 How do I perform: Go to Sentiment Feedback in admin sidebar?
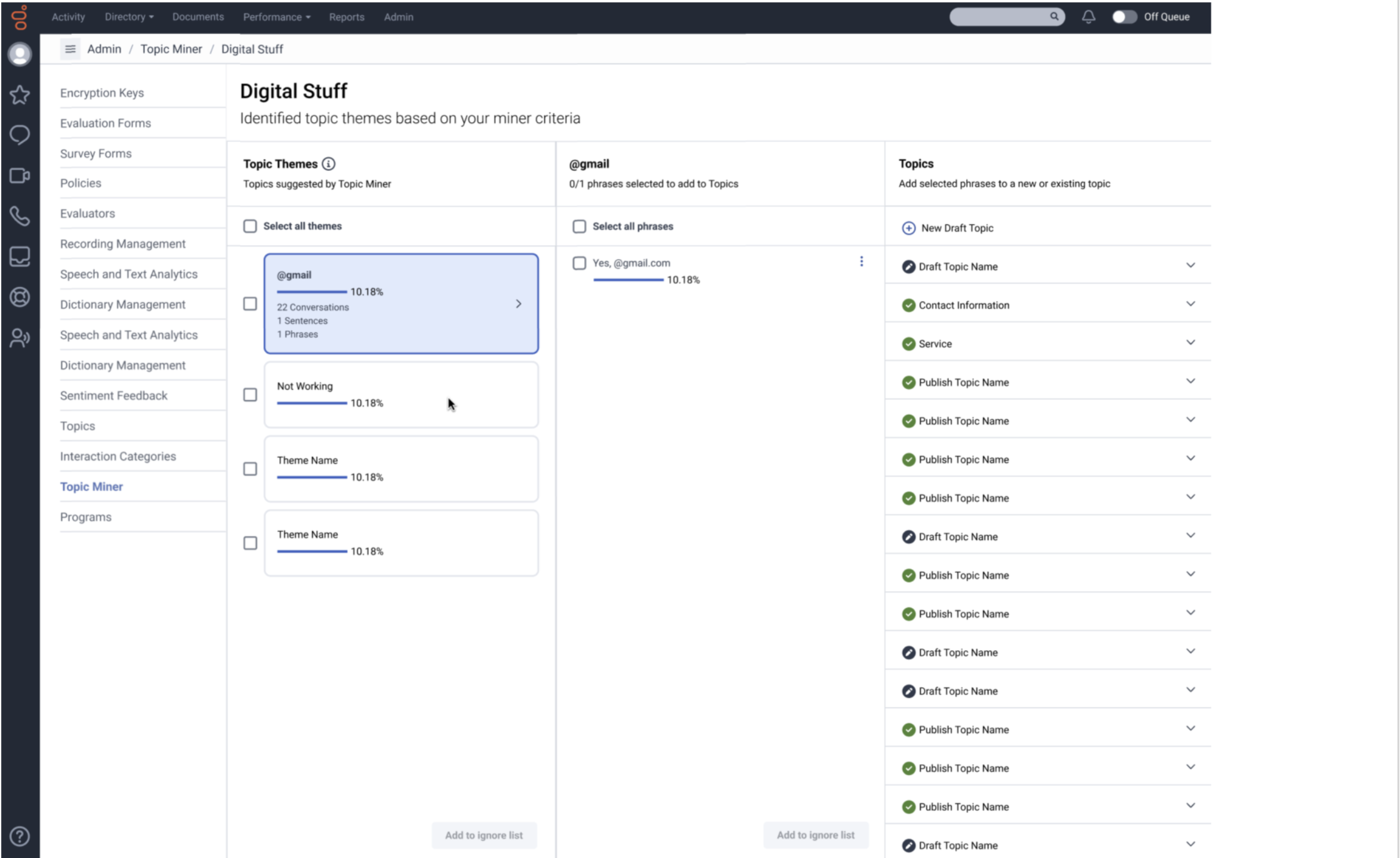coord(113,396)
